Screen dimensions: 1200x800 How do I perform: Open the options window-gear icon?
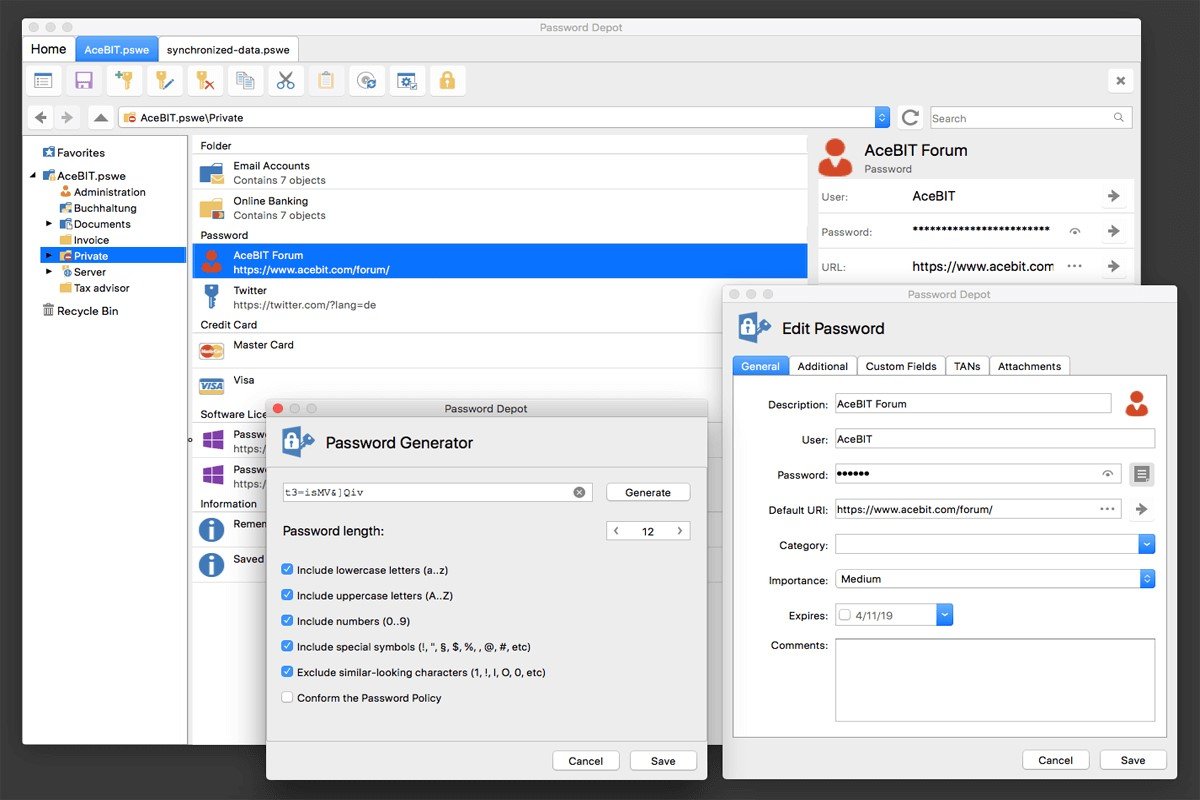pyautogui.click(x=407, y=81)
